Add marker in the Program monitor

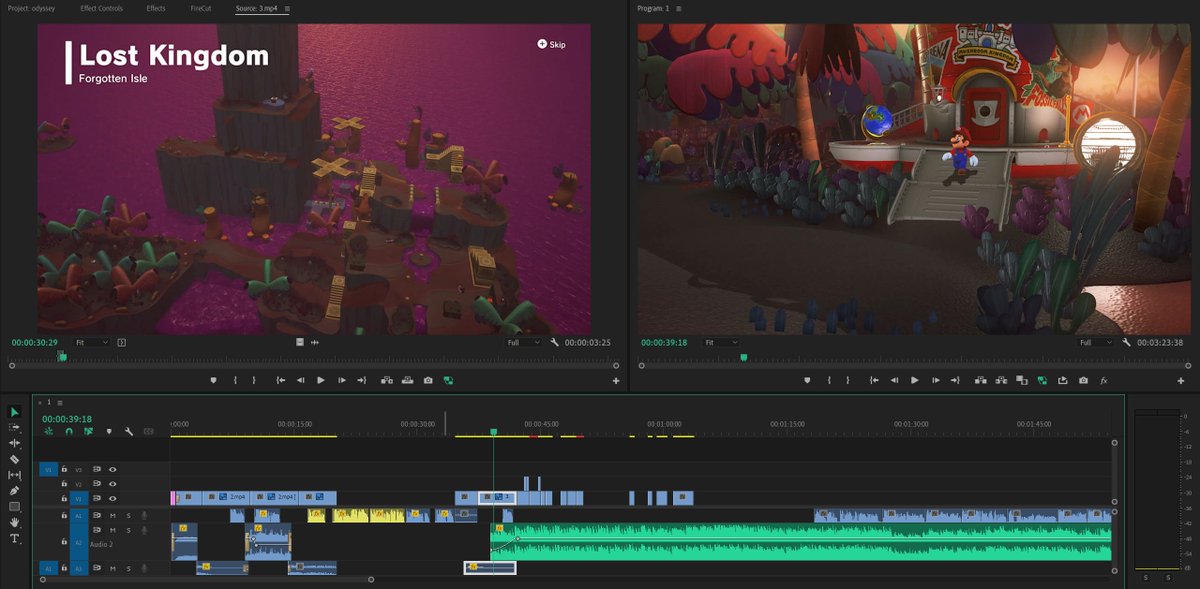click(x=807, y=380)
